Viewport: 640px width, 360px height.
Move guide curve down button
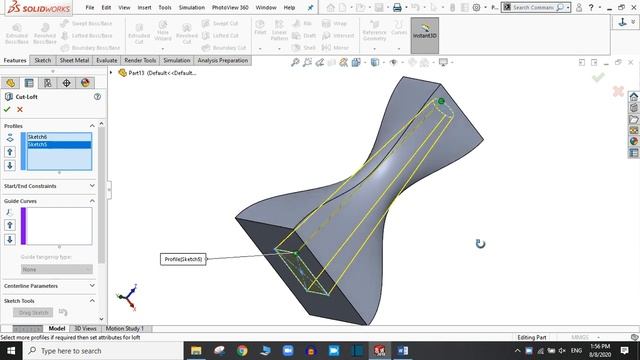coord(10,239)
